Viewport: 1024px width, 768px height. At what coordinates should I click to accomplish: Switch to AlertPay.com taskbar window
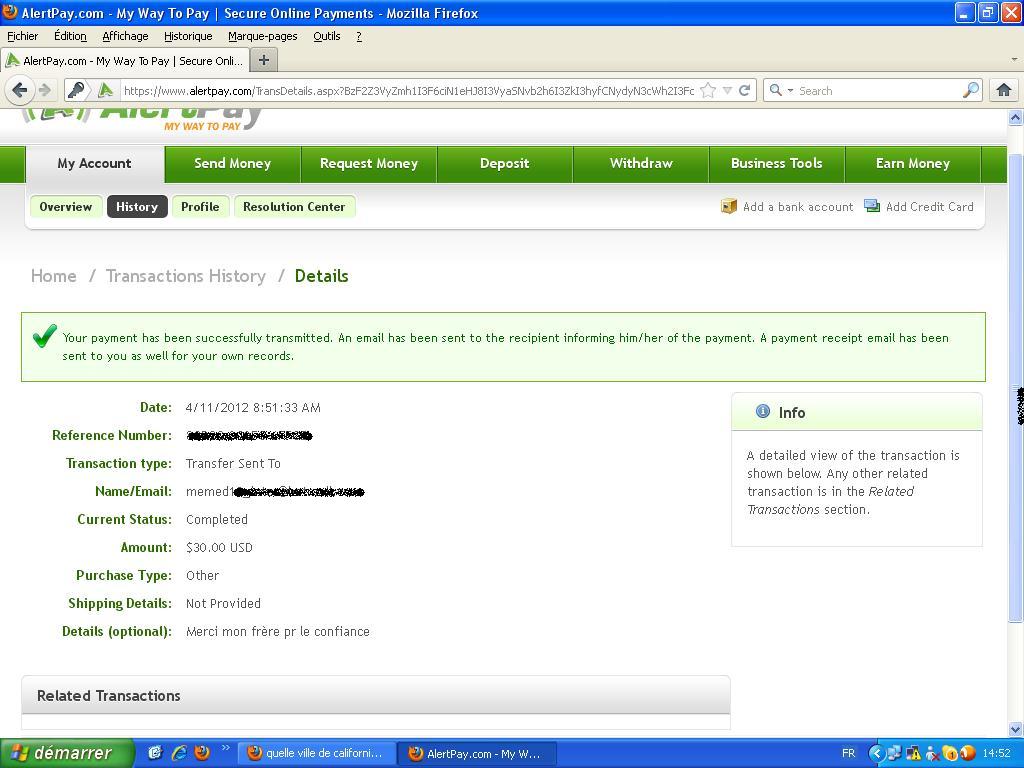477,753
